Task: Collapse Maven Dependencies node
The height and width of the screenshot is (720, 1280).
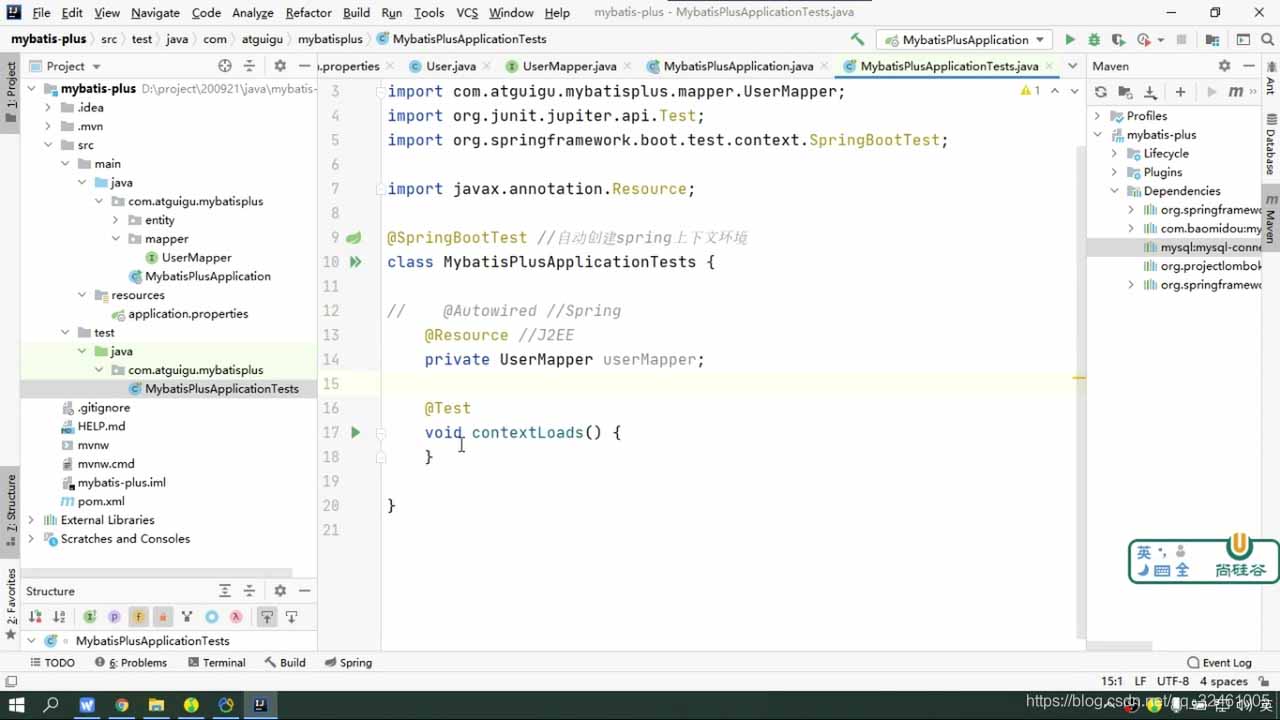Action: pyautogui.click(x=1115, y=191)
